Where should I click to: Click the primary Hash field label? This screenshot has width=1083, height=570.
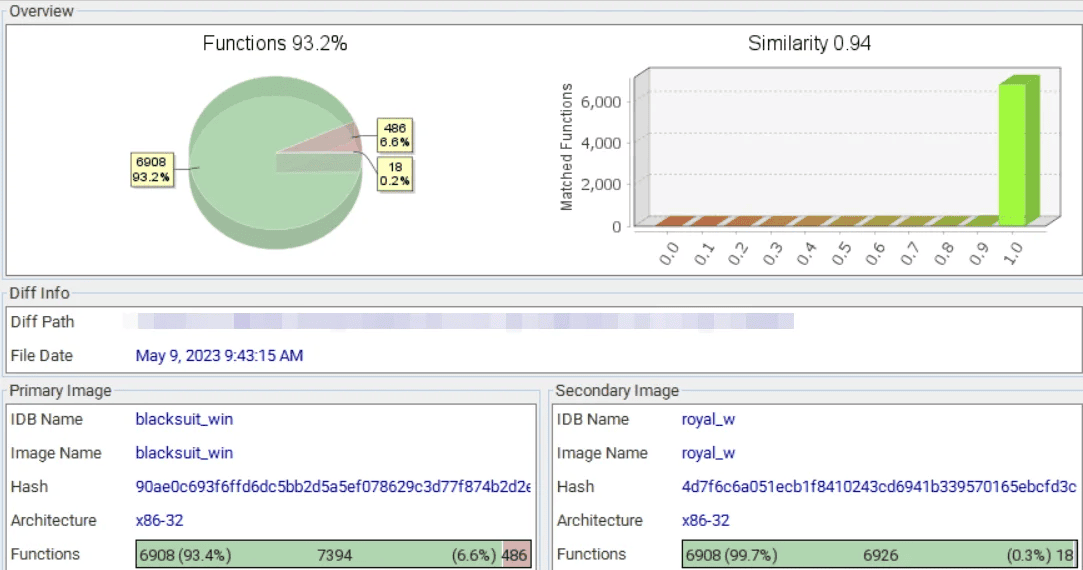[x=29, y=487]
